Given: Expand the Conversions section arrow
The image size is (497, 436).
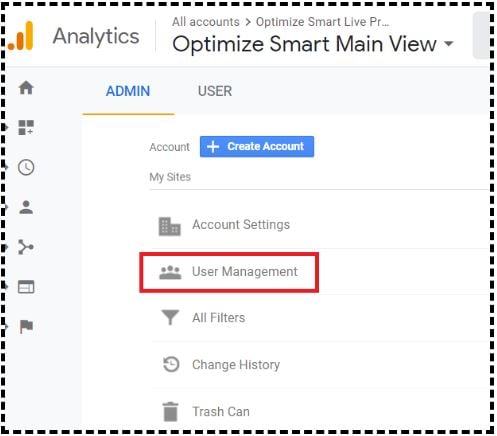Looking at the screenshot, I should pos(5,326).
